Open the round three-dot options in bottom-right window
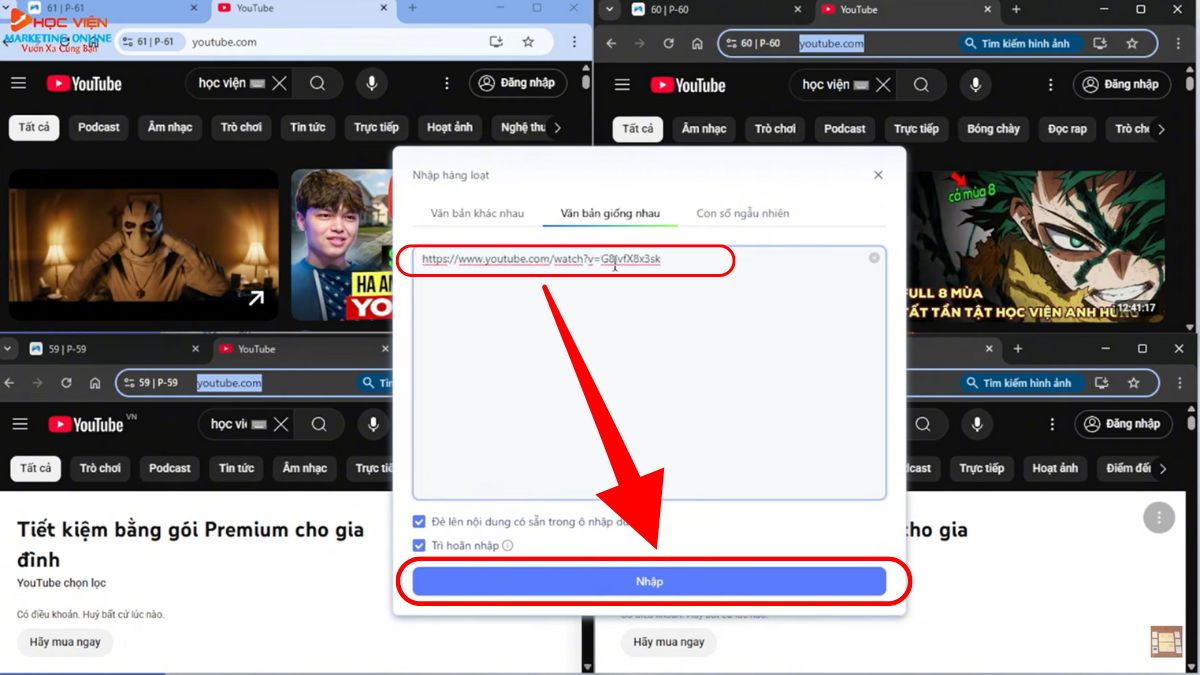 click(x=1158, y=518)
